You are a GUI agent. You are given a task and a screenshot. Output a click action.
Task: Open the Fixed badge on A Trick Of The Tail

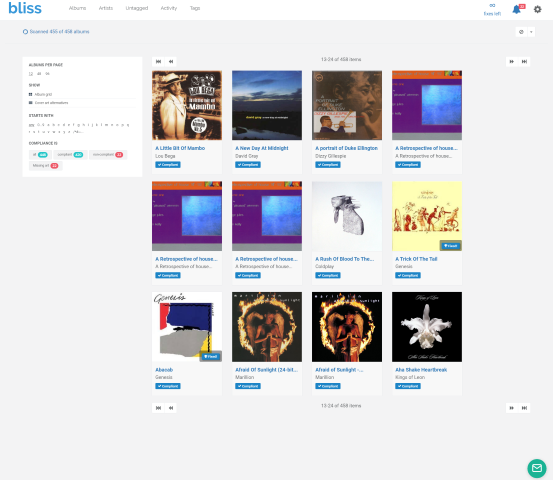pyautogui.click(x=451, y=246)
